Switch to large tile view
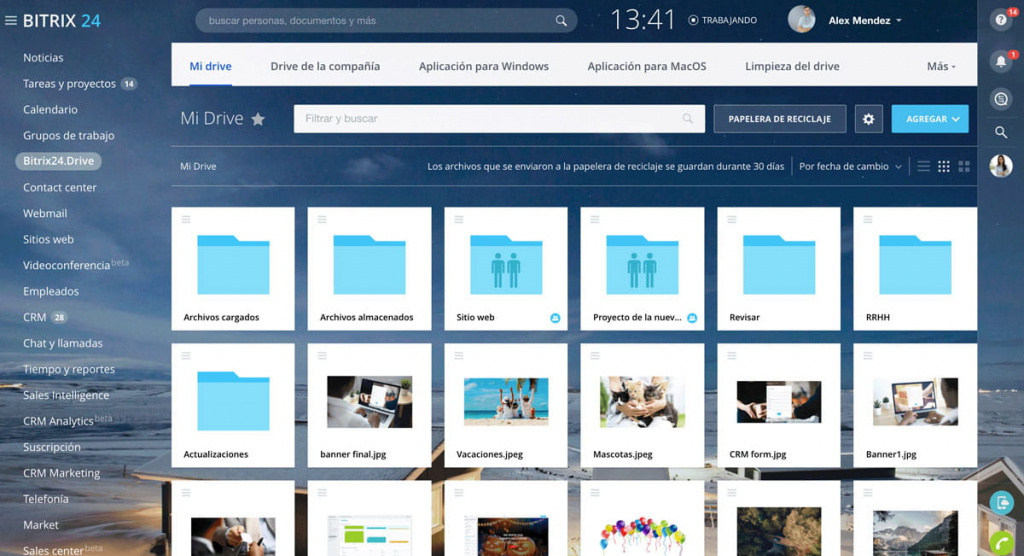 click(964, 167)
